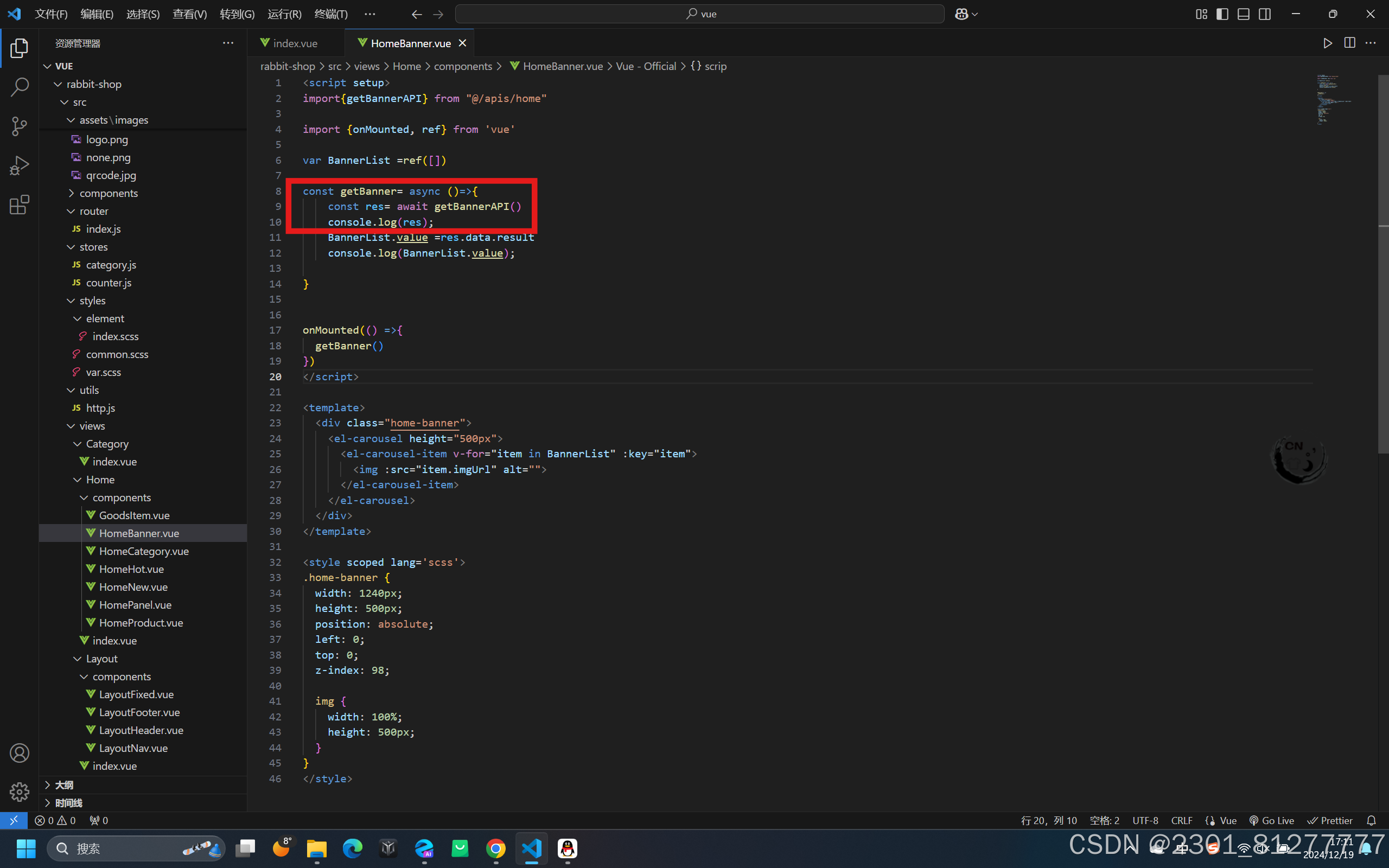Open Explorer panel more actions menu
Image resolution: width=1389 pixels, height=868 pixels.
(x=228, y=43)
